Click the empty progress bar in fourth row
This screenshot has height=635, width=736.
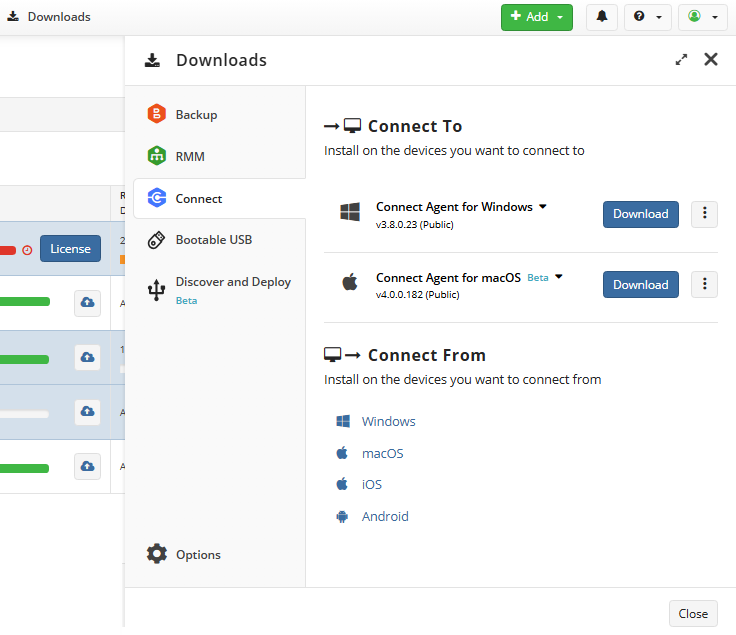tap(24, 414)
